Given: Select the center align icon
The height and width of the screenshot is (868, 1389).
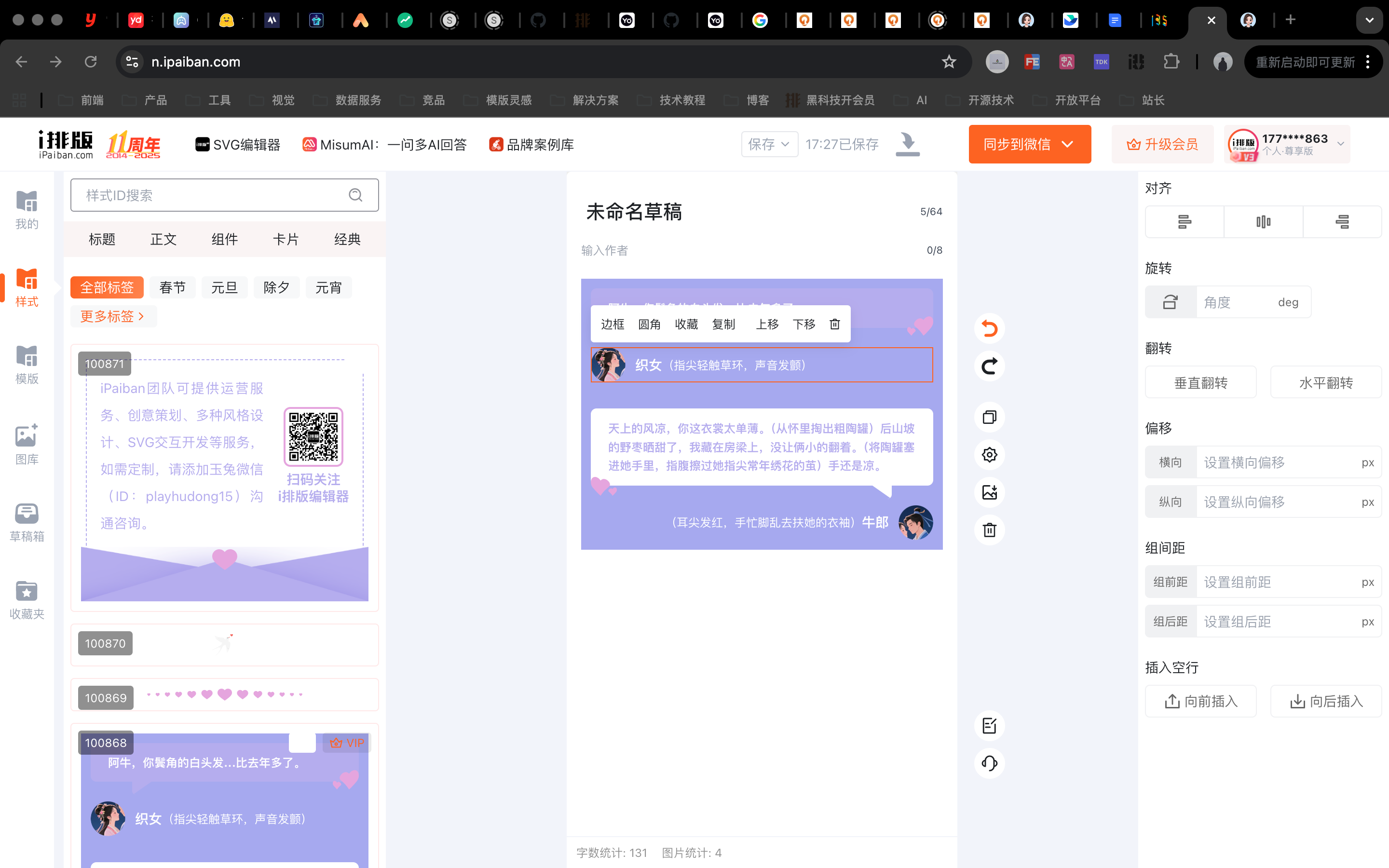Looking at the screenshot, I should click(x=1263, y=222).
